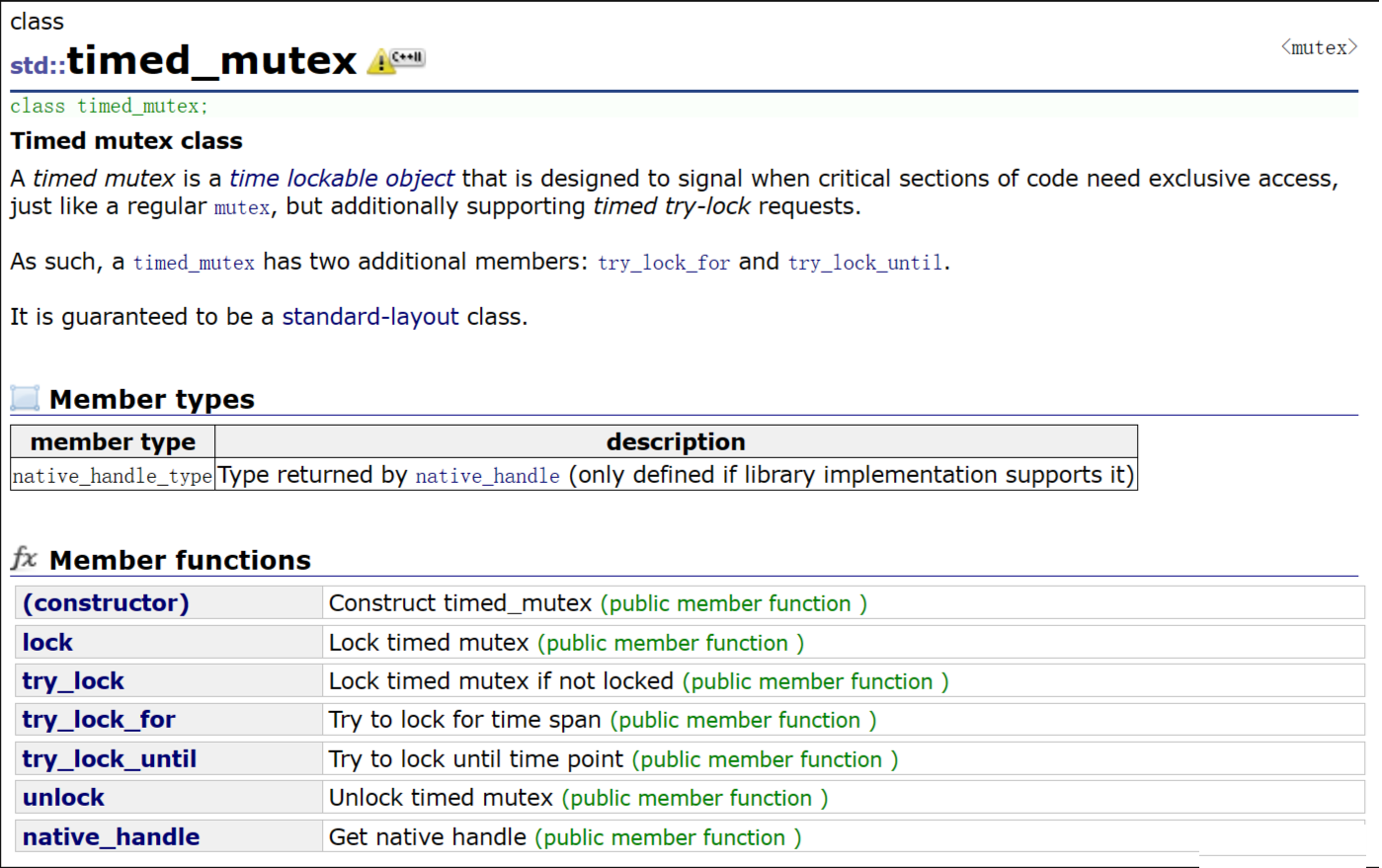Click 'Try to lock for time span' text
The width and height of the screenshot is (1382, 868).
tap(465, 720)
